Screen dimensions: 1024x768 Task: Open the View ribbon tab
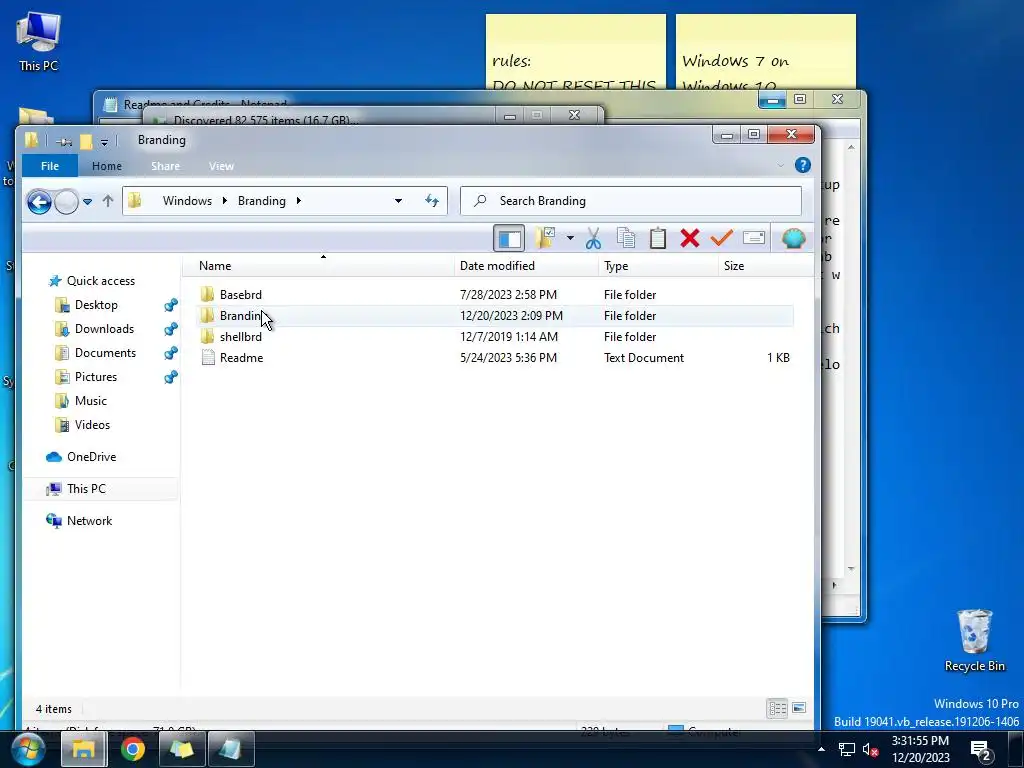[x=221, y=166]
